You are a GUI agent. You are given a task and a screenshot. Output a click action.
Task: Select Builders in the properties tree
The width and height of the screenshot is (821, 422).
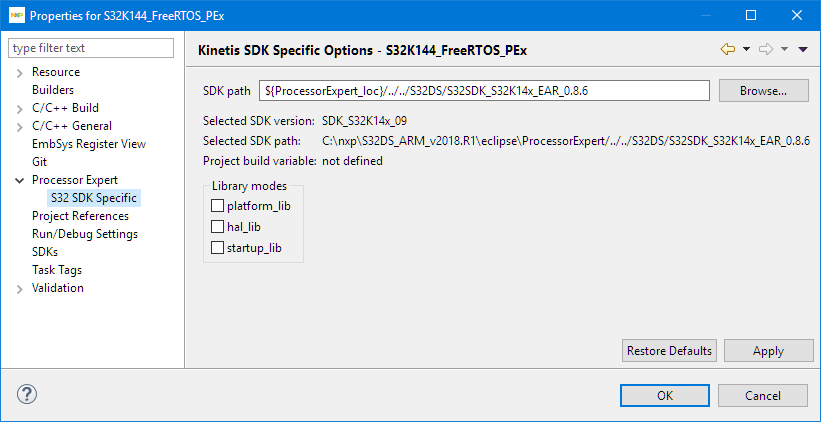coord(53,90)
